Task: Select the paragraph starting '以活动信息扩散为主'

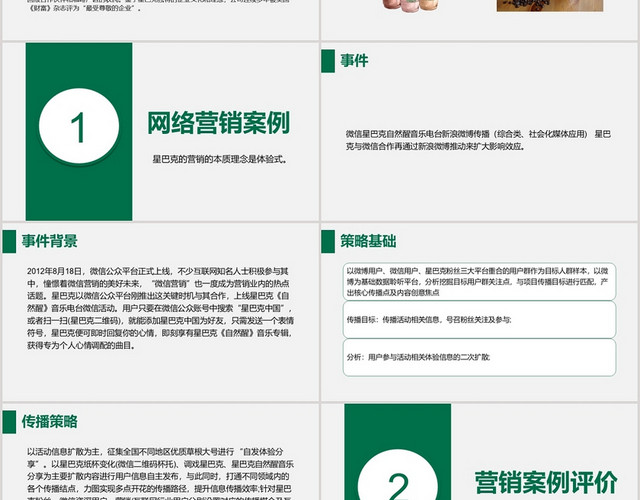Action: tap(160, 473)
